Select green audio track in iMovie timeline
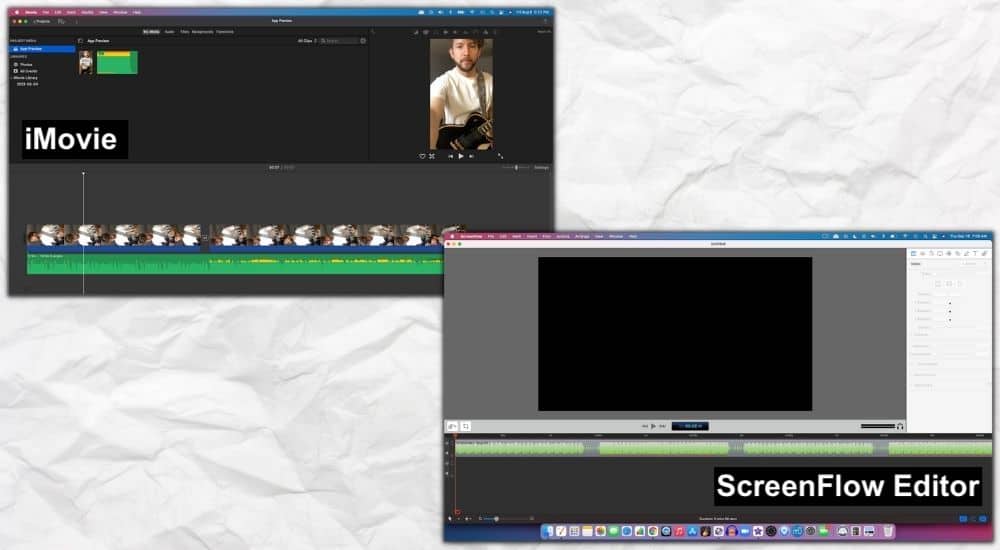 (235, 264)
